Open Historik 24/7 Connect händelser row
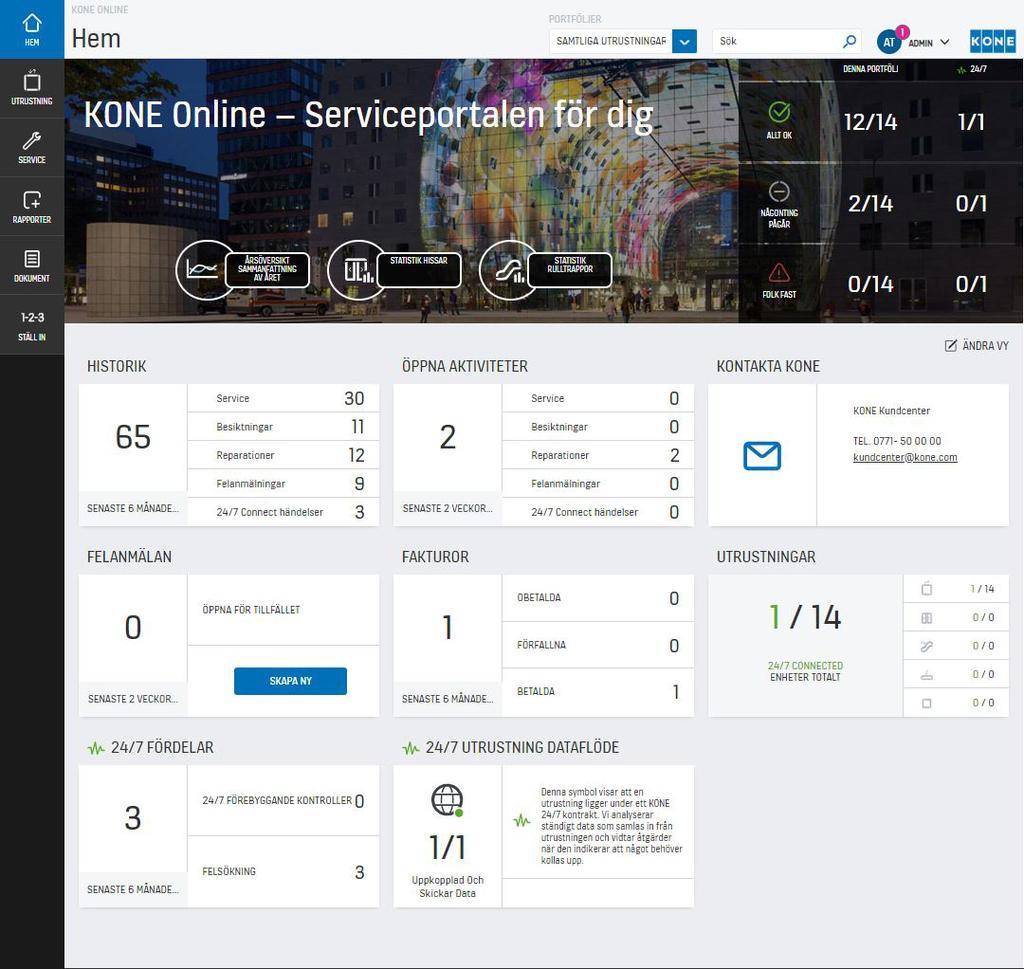The height and width of the screenshot is (969, 1024). point(283,512)
